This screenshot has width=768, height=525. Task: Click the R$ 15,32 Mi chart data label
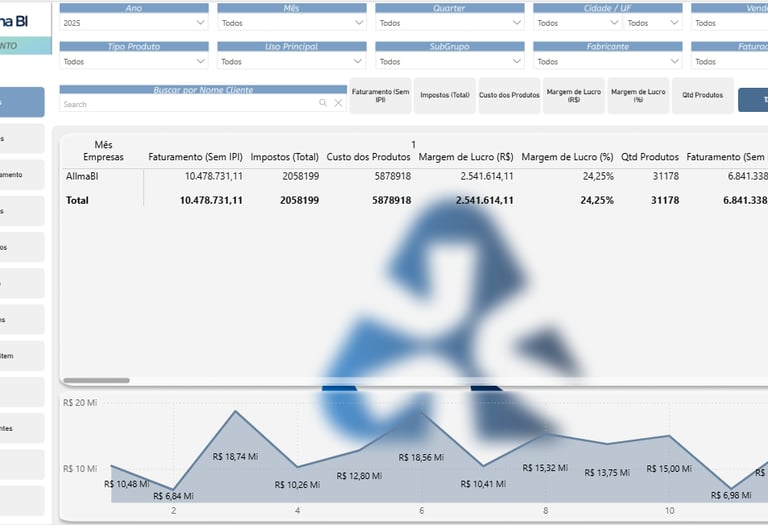545,468
